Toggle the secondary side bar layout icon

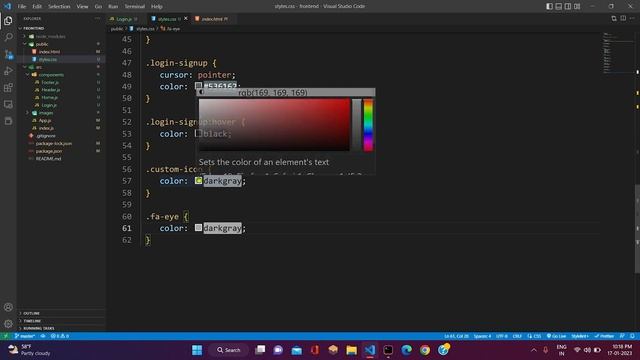(568, 6)
